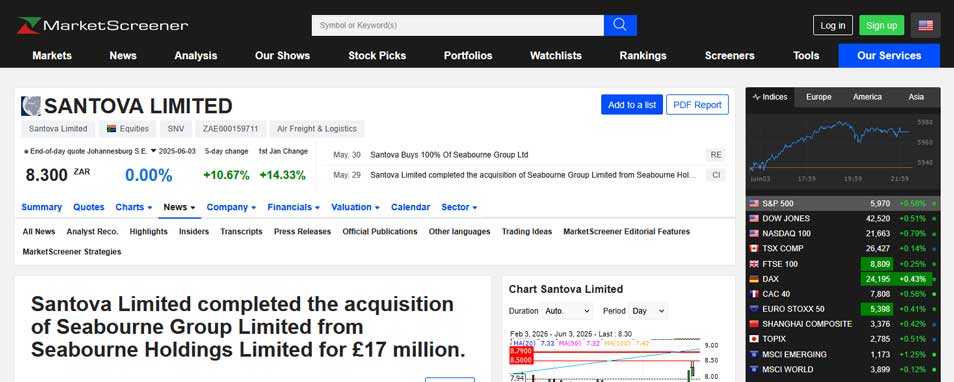
Task: Go to the Quotes tab
Action: (x=89, y=207)
